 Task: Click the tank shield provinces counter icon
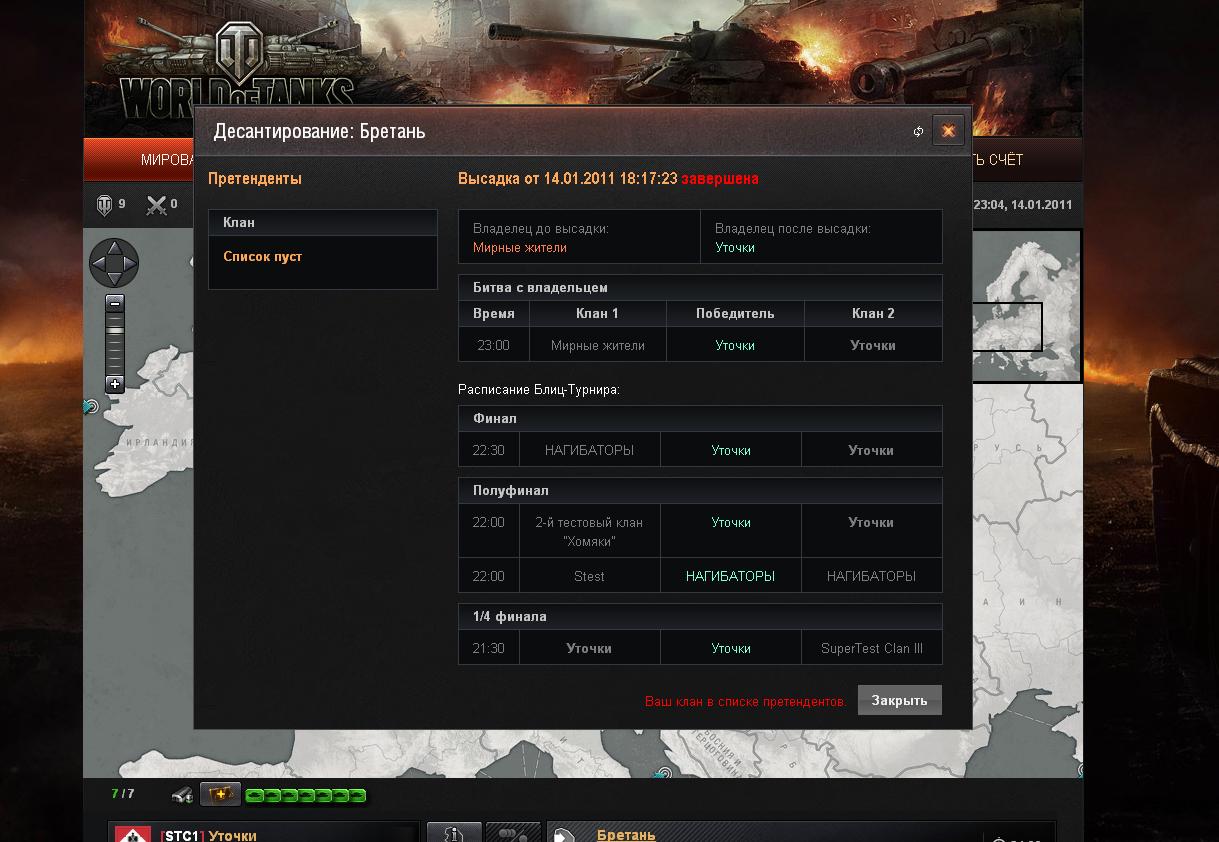(x=104, y=205)
